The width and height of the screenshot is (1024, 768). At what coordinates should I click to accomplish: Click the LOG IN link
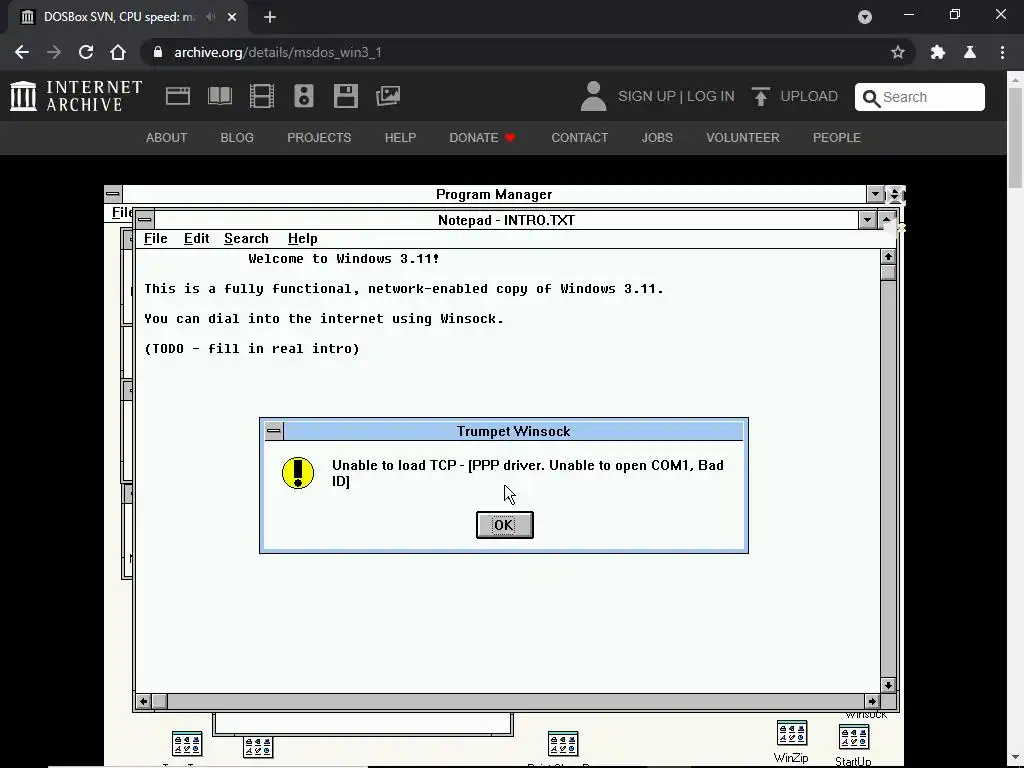pyautogui.click(x=711, y=96)
